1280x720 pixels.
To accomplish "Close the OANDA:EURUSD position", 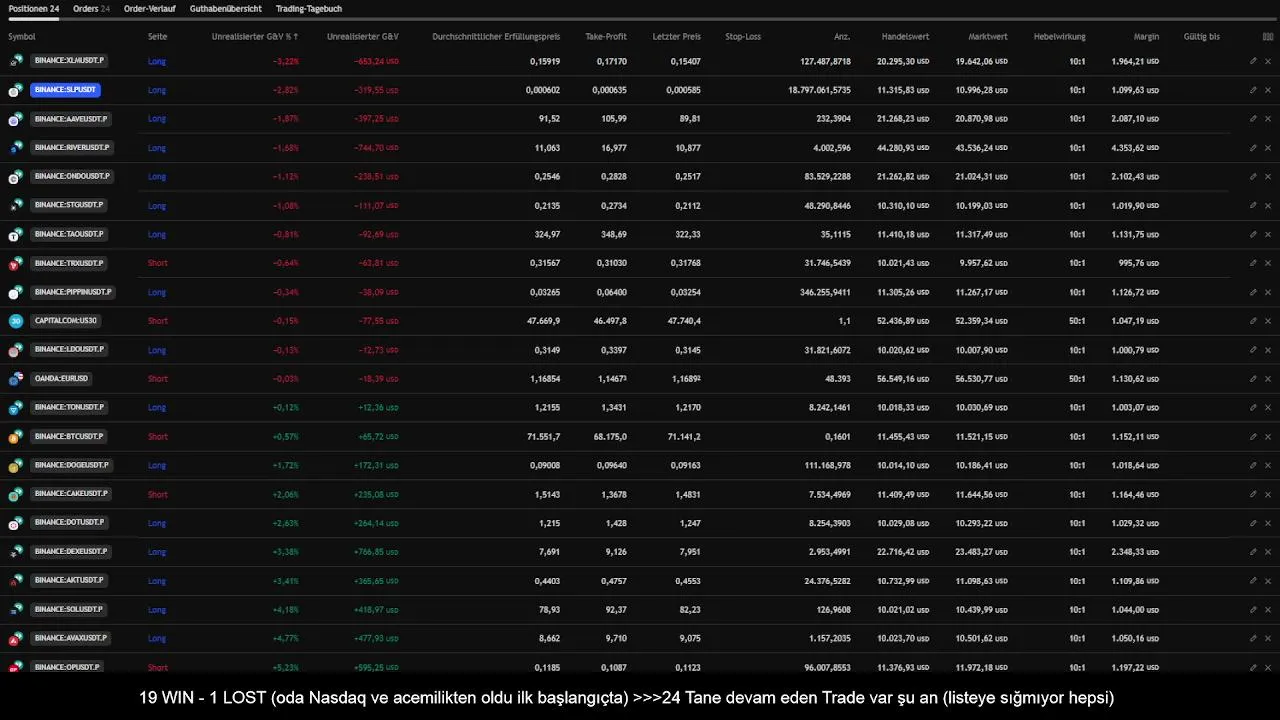I will (x=1268, y=379).
